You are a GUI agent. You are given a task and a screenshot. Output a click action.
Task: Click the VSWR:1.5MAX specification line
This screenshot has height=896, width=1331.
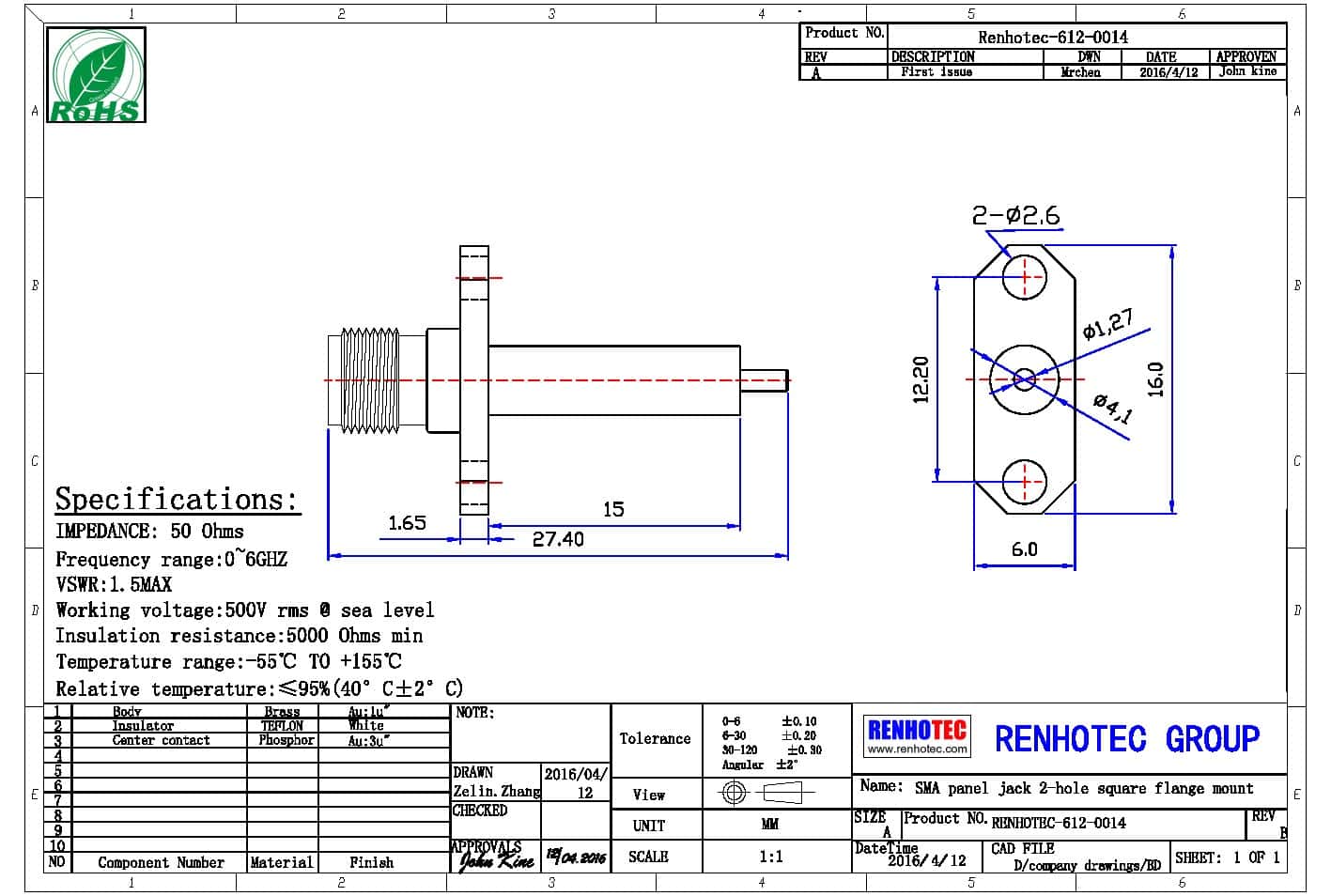114,584
